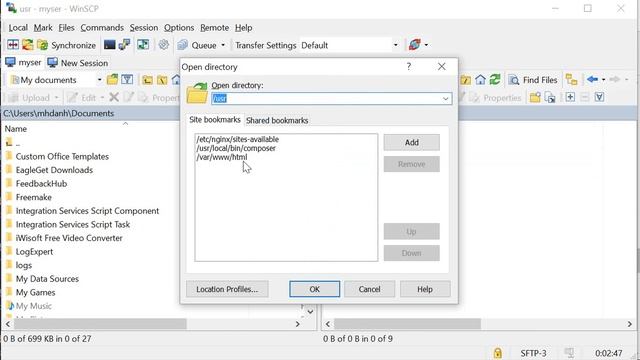Click the Add bookmark button
This screenshot has height=360, width=640.
coord(411,142)
